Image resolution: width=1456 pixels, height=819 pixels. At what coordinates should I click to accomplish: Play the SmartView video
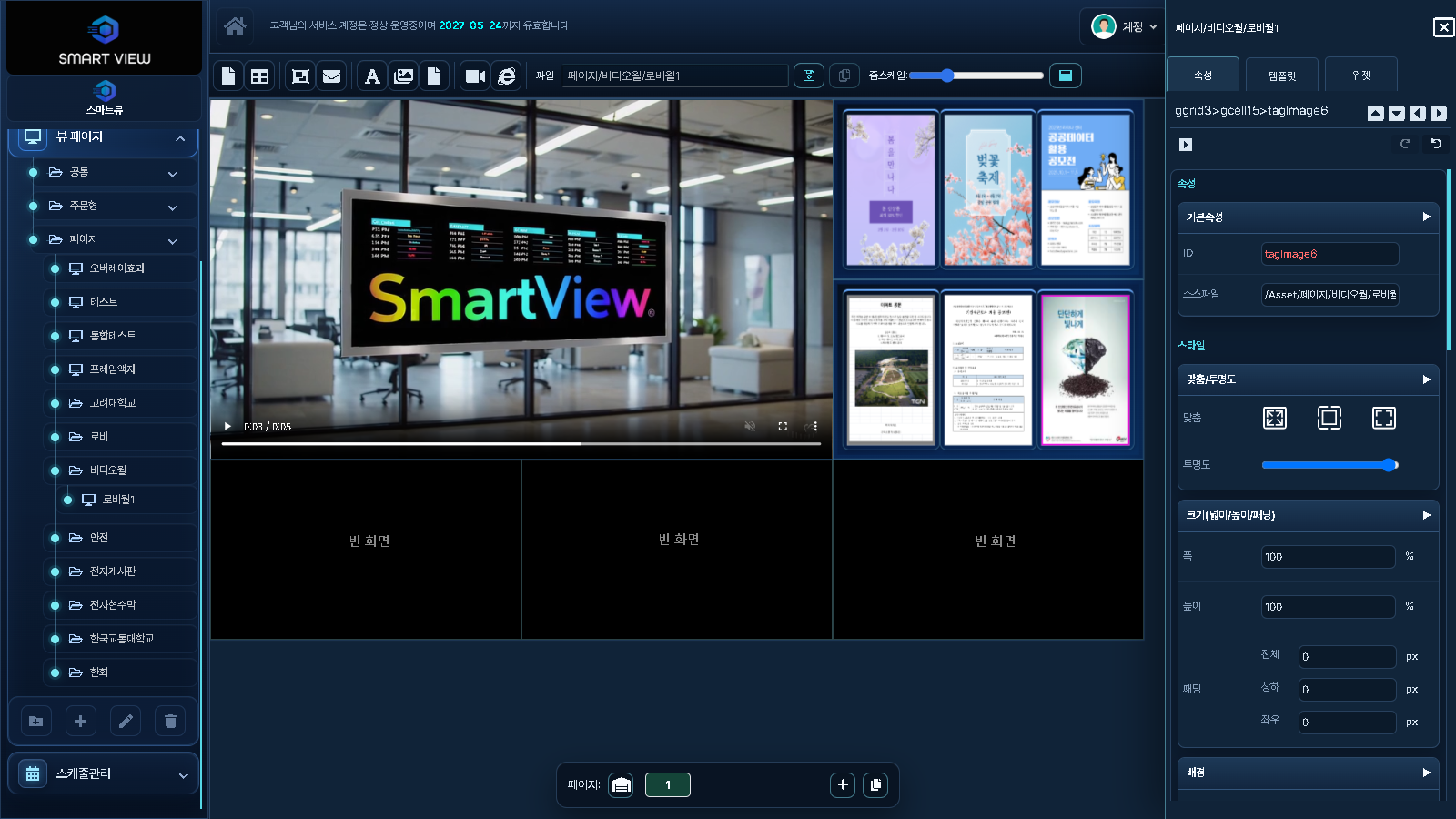(227, 426)
